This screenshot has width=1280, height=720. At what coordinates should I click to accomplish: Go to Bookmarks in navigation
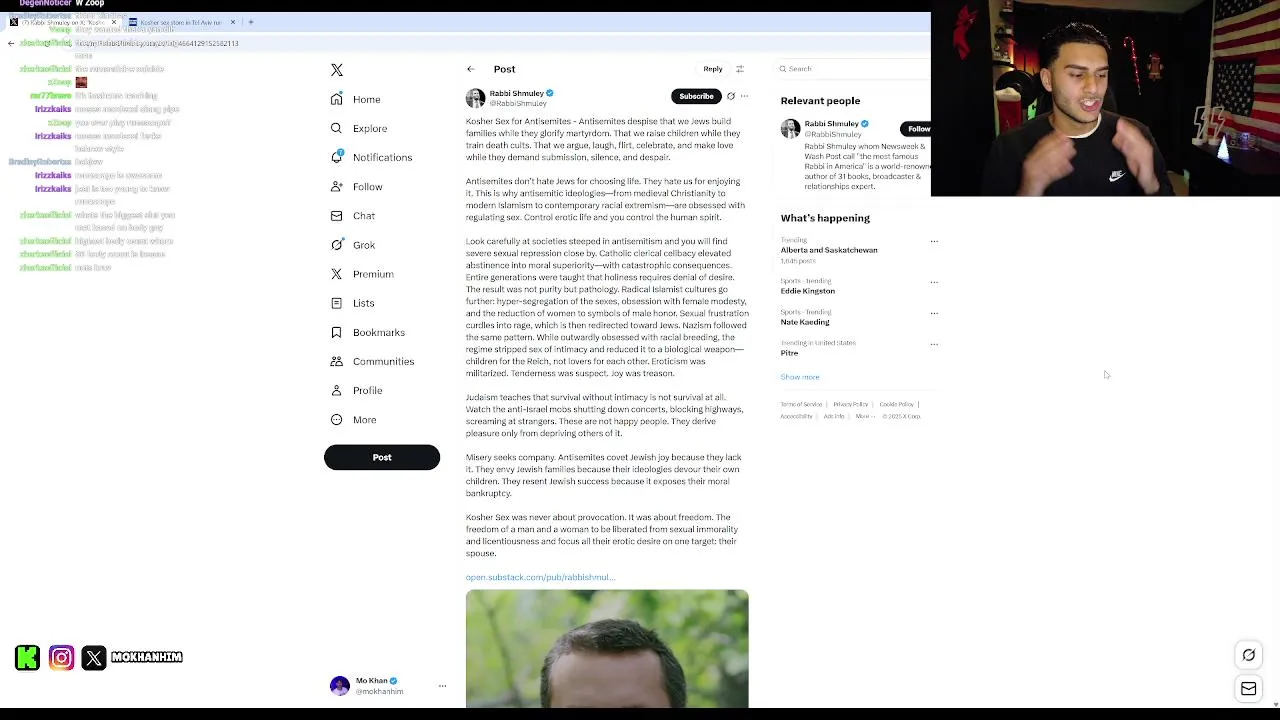click(x=378, y=332)
